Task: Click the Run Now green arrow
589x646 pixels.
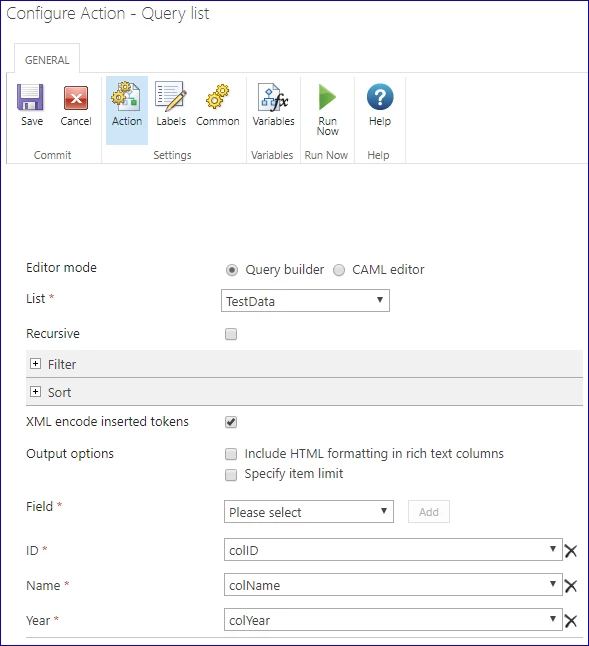Action: tap(327, 97)
